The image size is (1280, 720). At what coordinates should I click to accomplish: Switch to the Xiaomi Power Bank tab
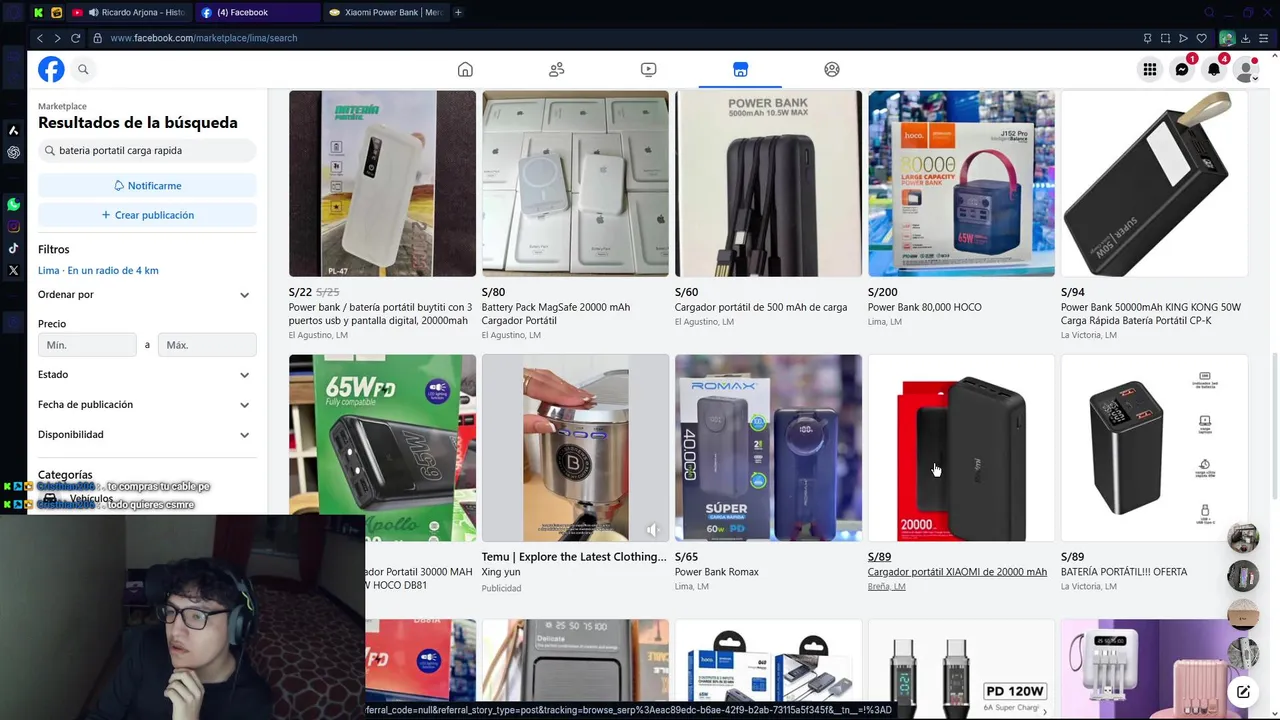point(385,12)
